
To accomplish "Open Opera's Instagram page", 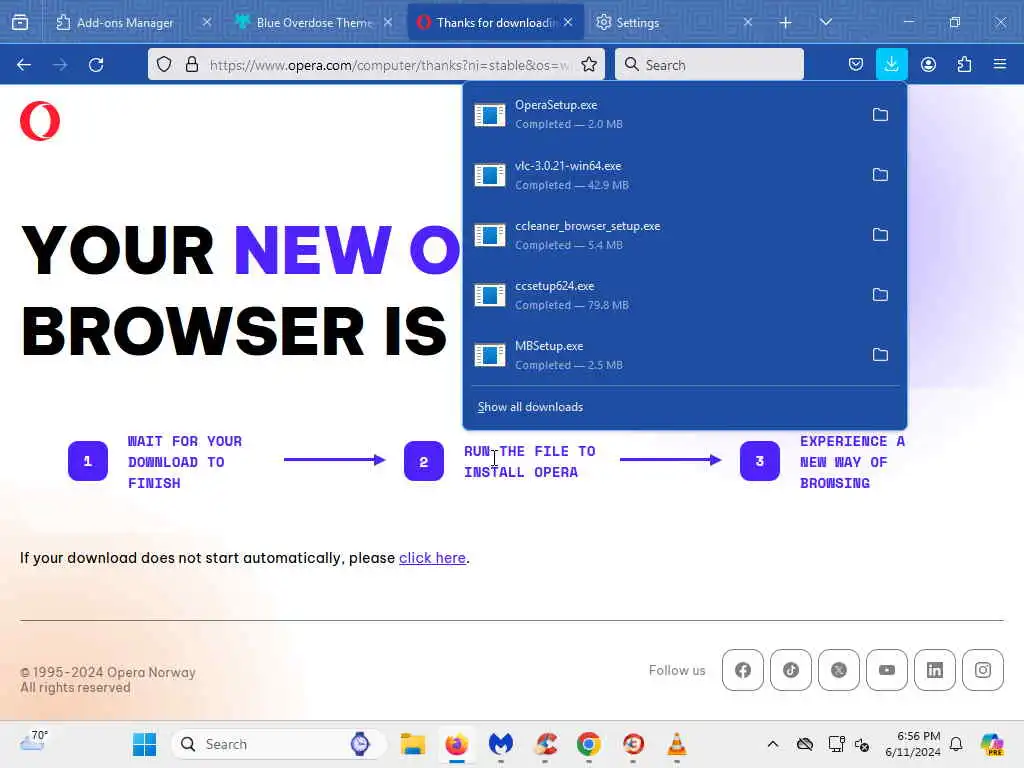I will coord(983,670).
